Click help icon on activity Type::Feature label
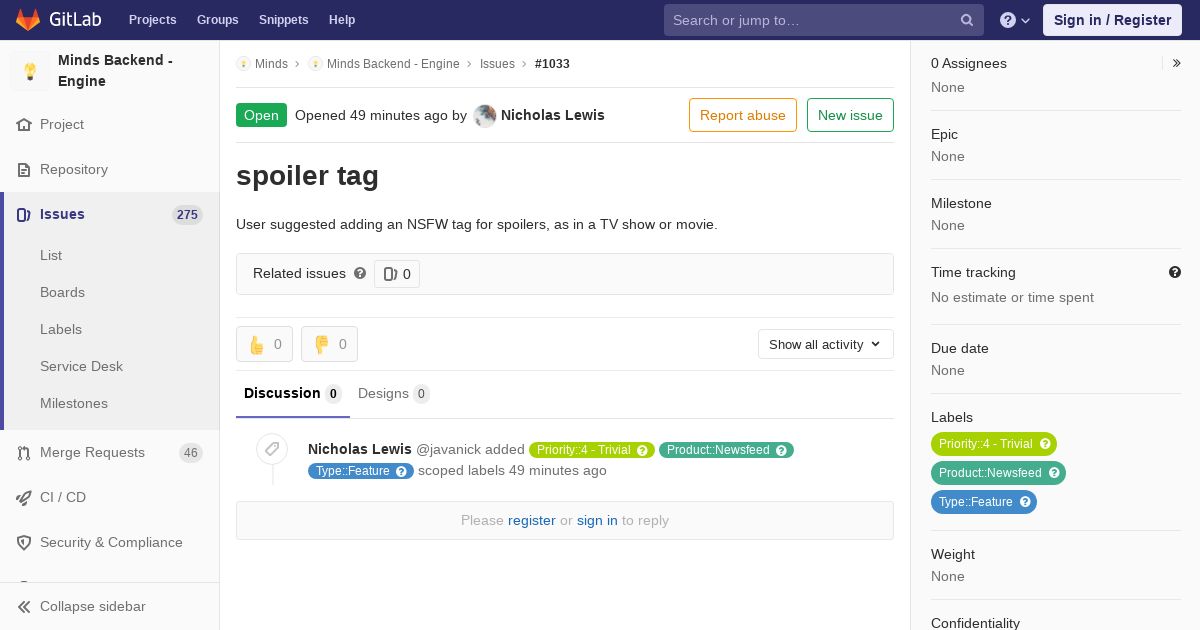1200x630 pixels. (402, 471)
